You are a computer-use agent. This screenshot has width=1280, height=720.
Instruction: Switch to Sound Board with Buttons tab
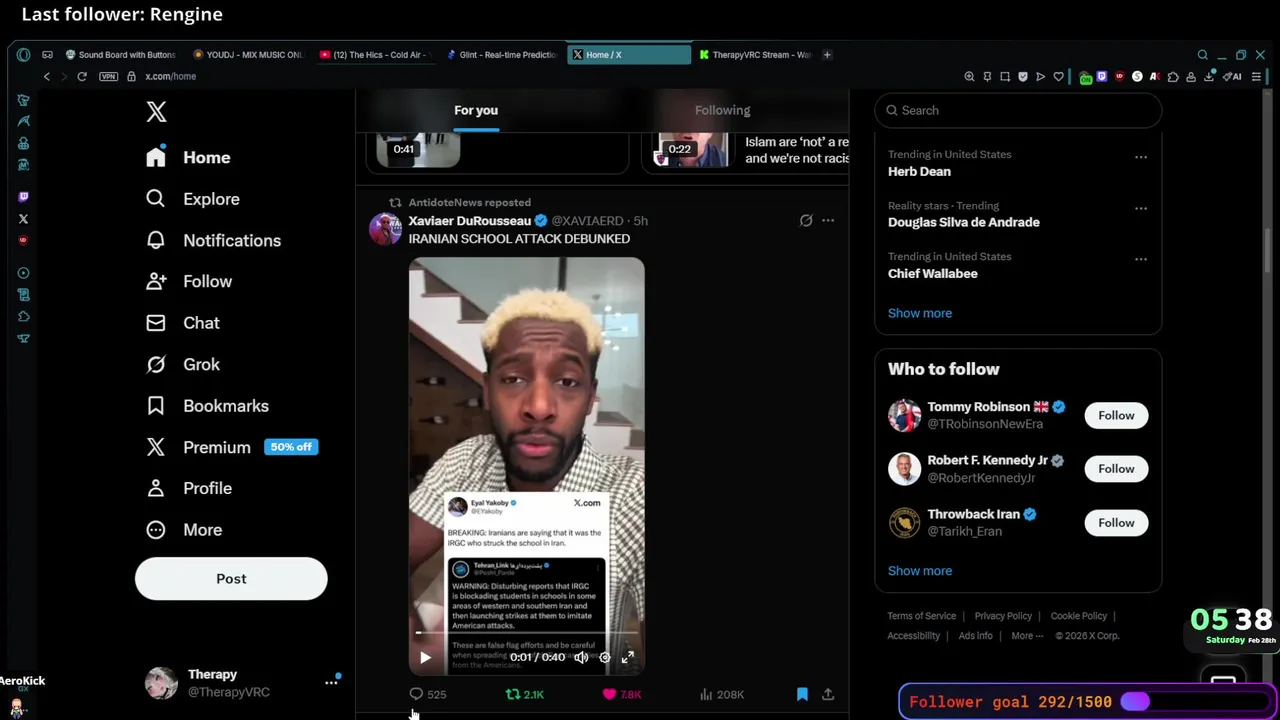coord(119,55)
